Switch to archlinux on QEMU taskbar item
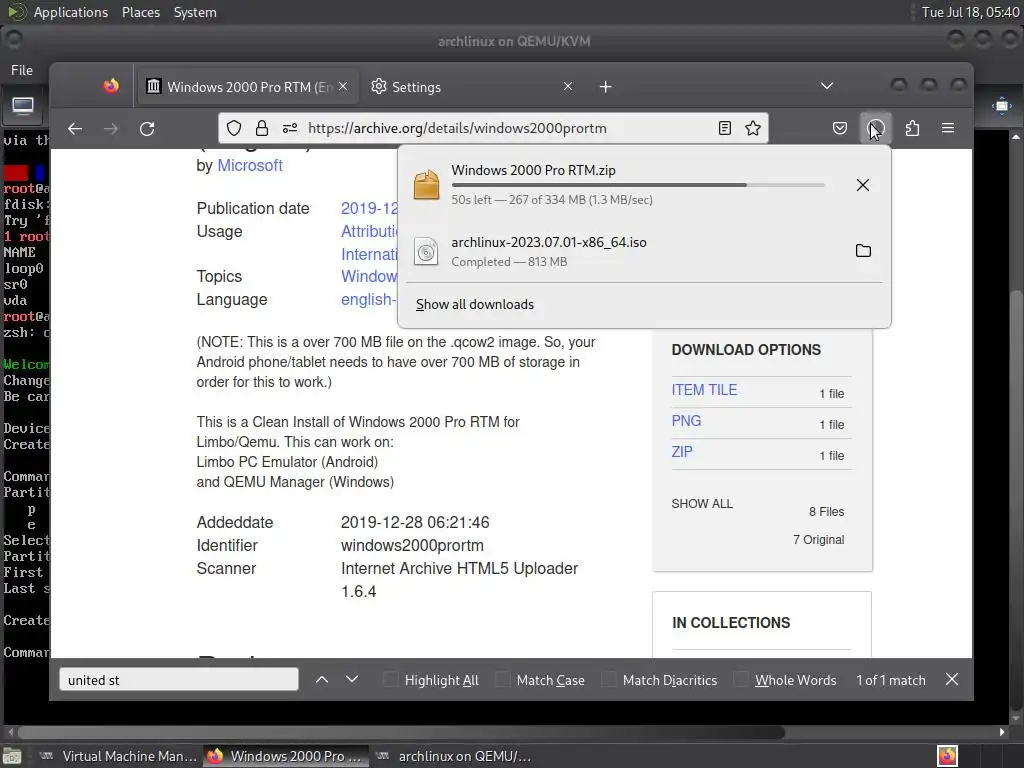The image size is (1024, 768). pyautogui.click(x=455, y=756)
